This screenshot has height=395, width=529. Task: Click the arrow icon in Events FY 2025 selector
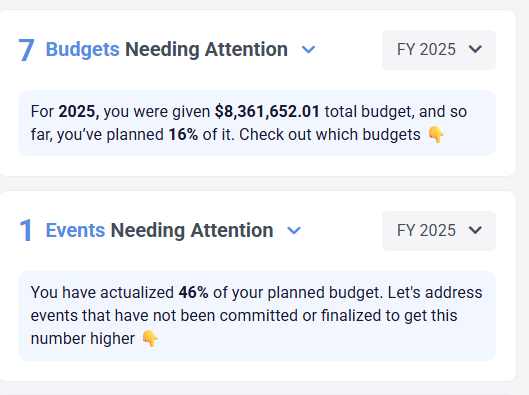(475, 230)
